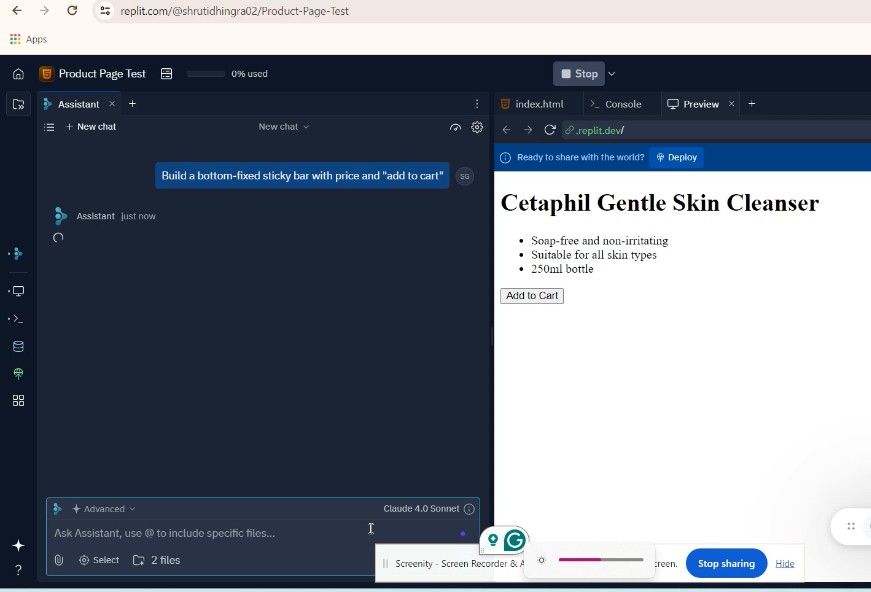The width and height of the screenshot is (871, 592).
Task: Click 'Suitable for all skin types' text
Action: click(x=593, y=255)
